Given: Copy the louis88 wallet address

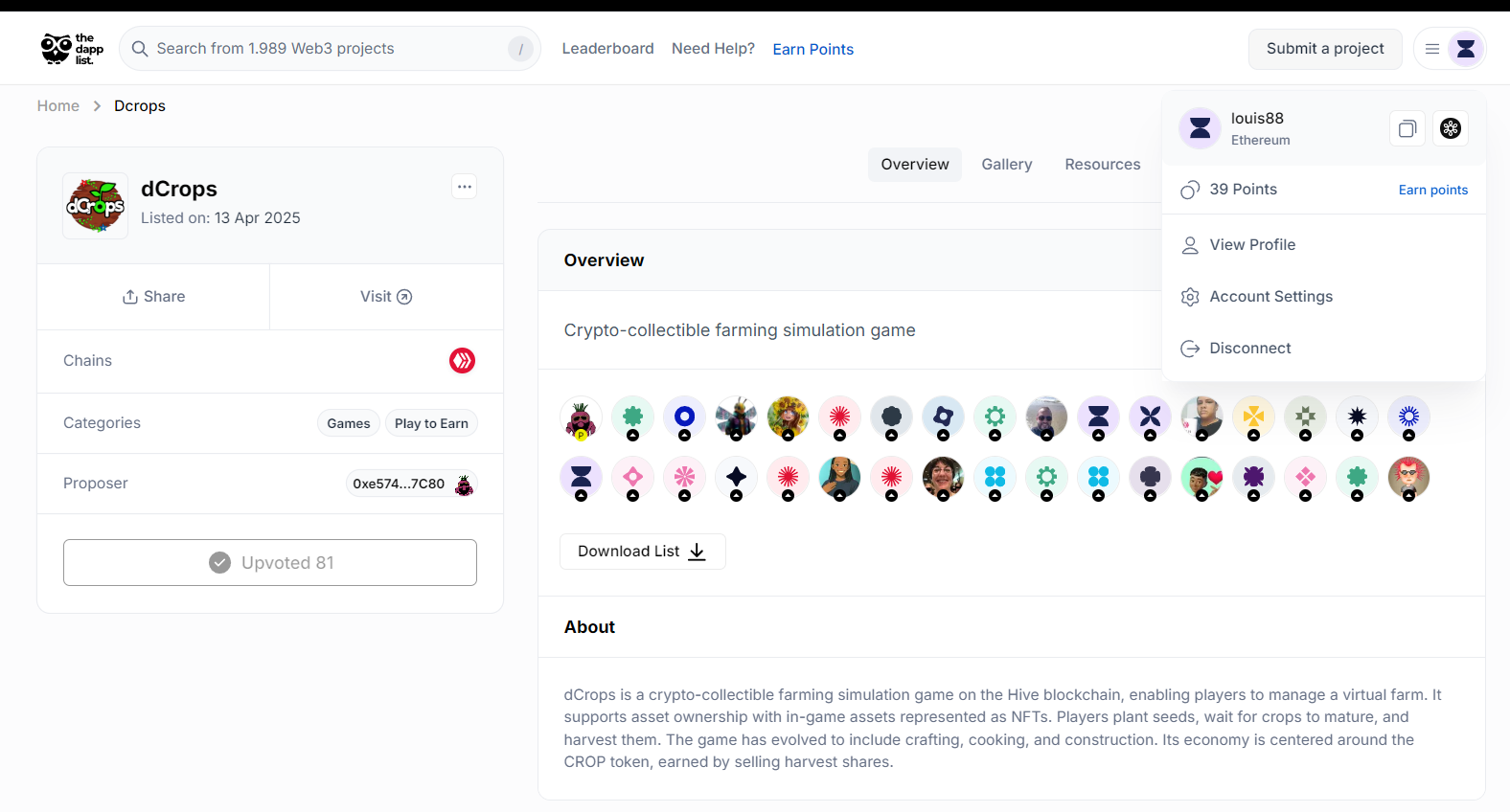Looking at the screenshot, I should point(1407,128).
